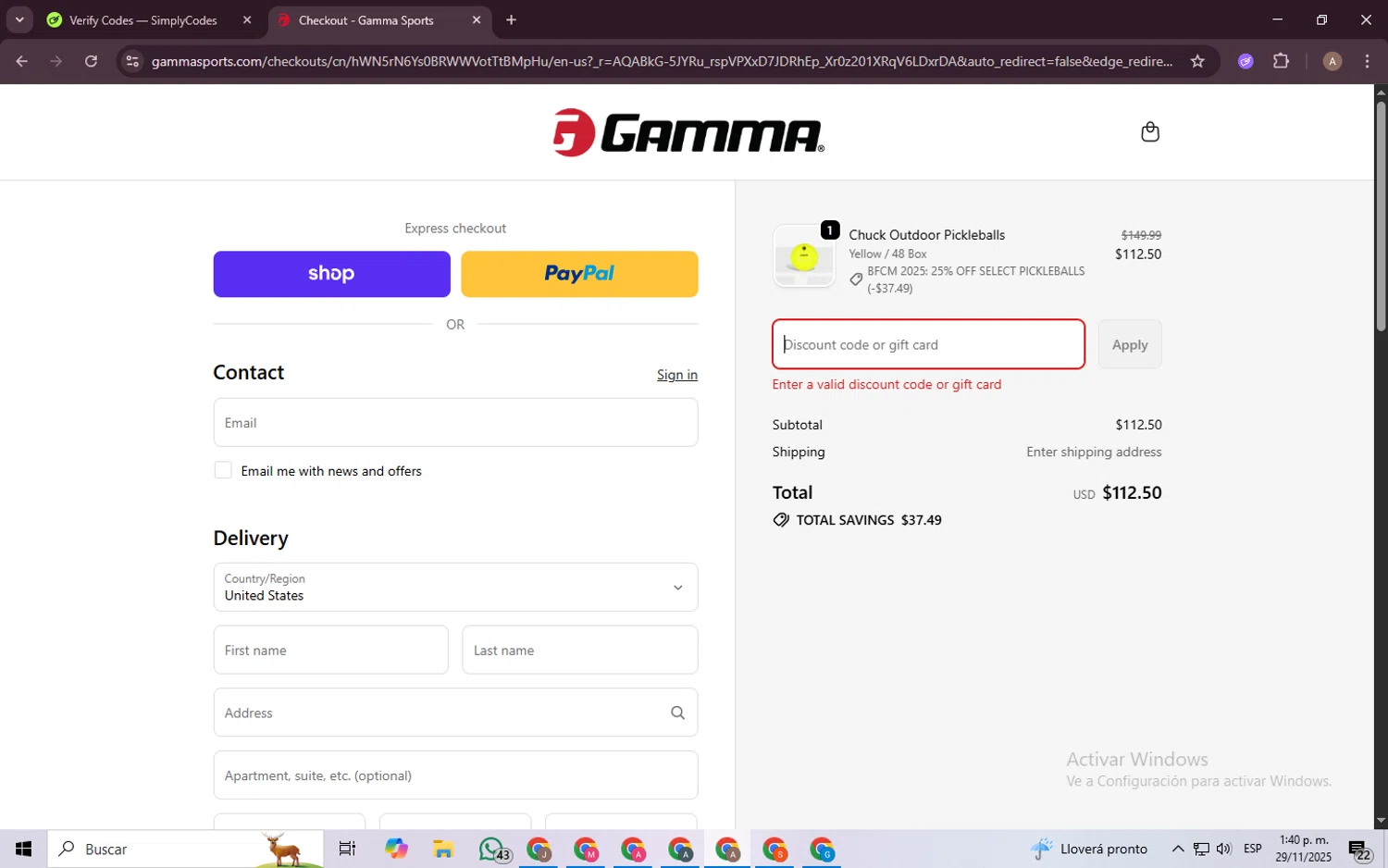Click the browser address bar URL
1388x868 pixels.
coord(662,61)
